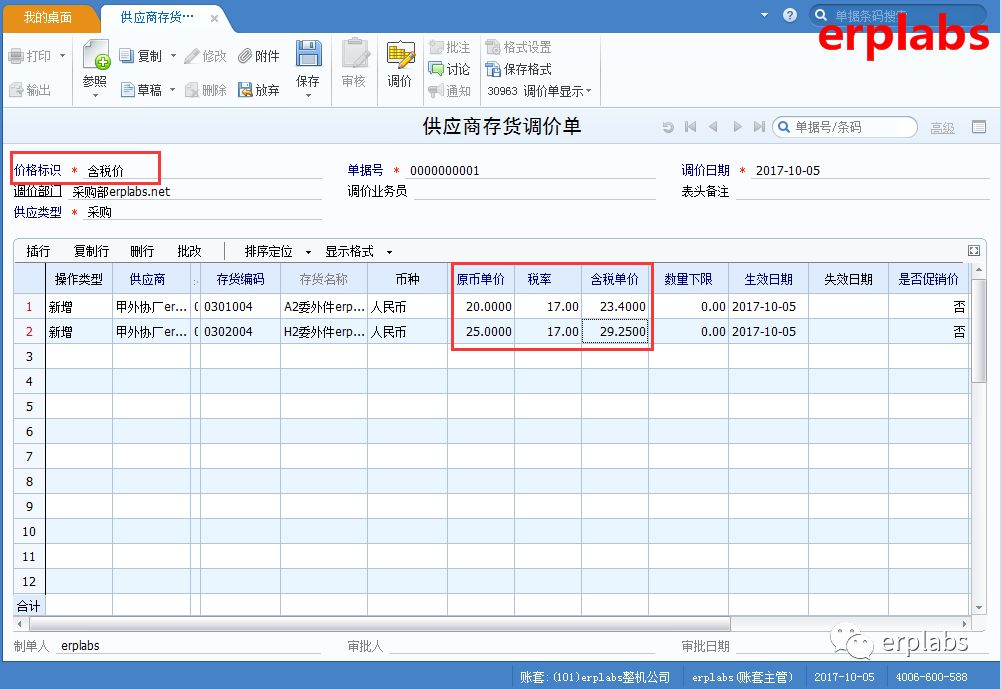Click 生效日期 cell 2017-10-05 in row 1
Viewport: 1001px width, 689px height.
coord(768,307)
